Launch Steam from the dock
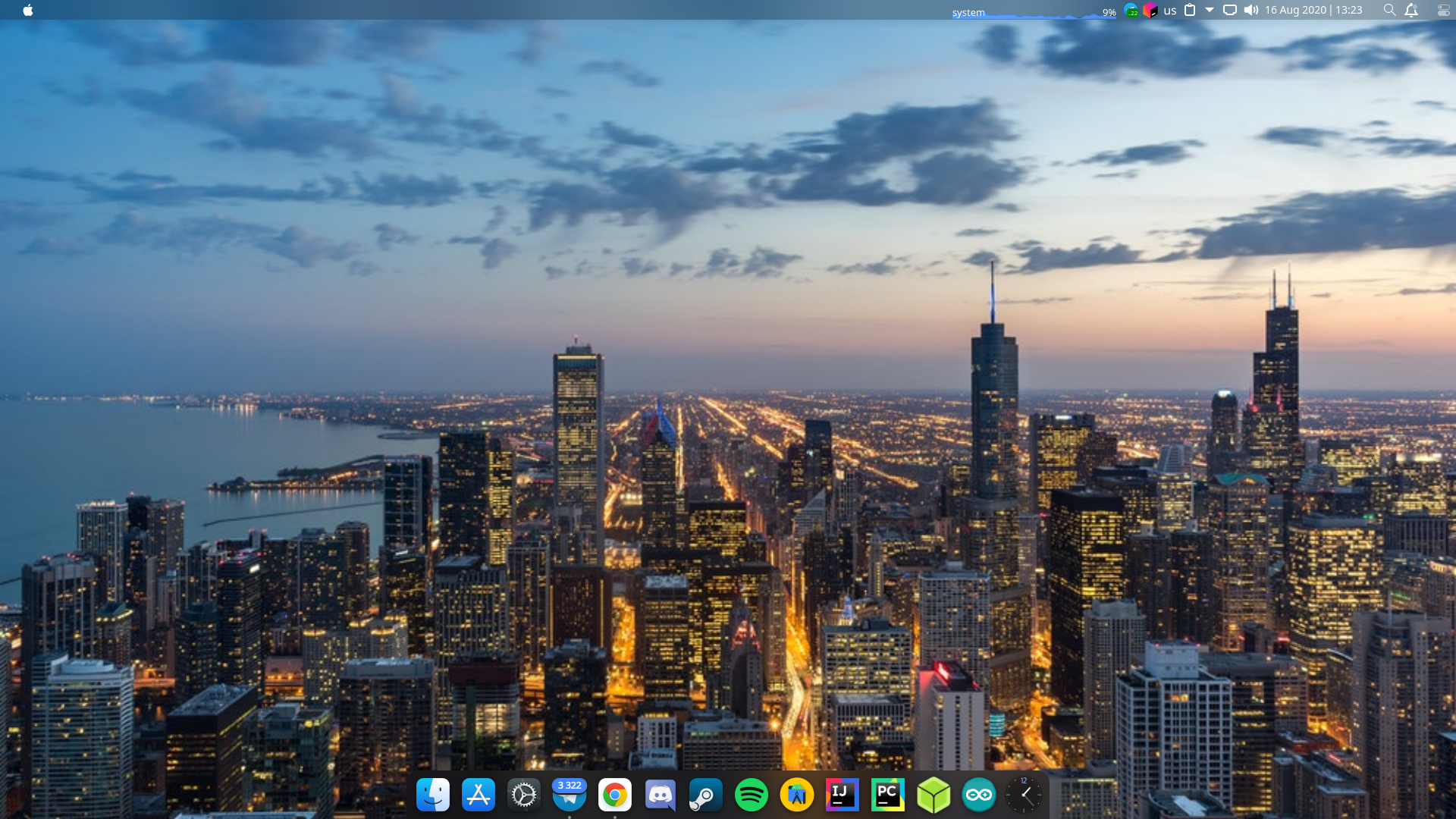1456x819 pixels. 706,795
